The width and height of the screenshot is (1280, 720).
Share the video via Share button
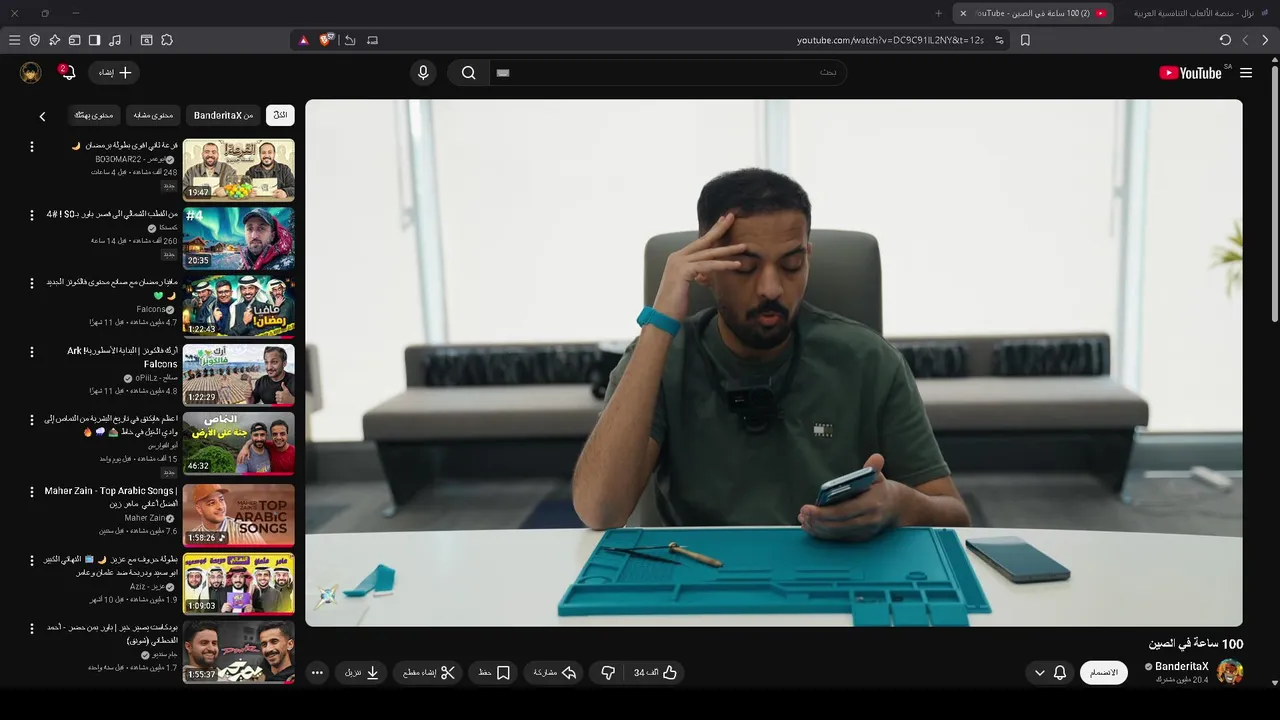(555, 673)
